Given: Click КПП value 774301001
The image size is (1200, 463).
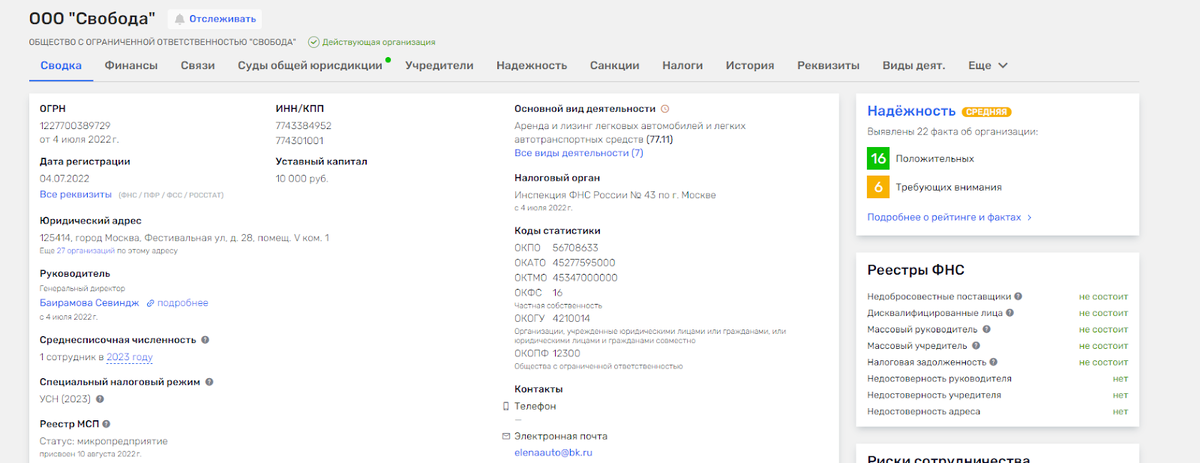Looking at the screenshot, I should coord(300,141).
